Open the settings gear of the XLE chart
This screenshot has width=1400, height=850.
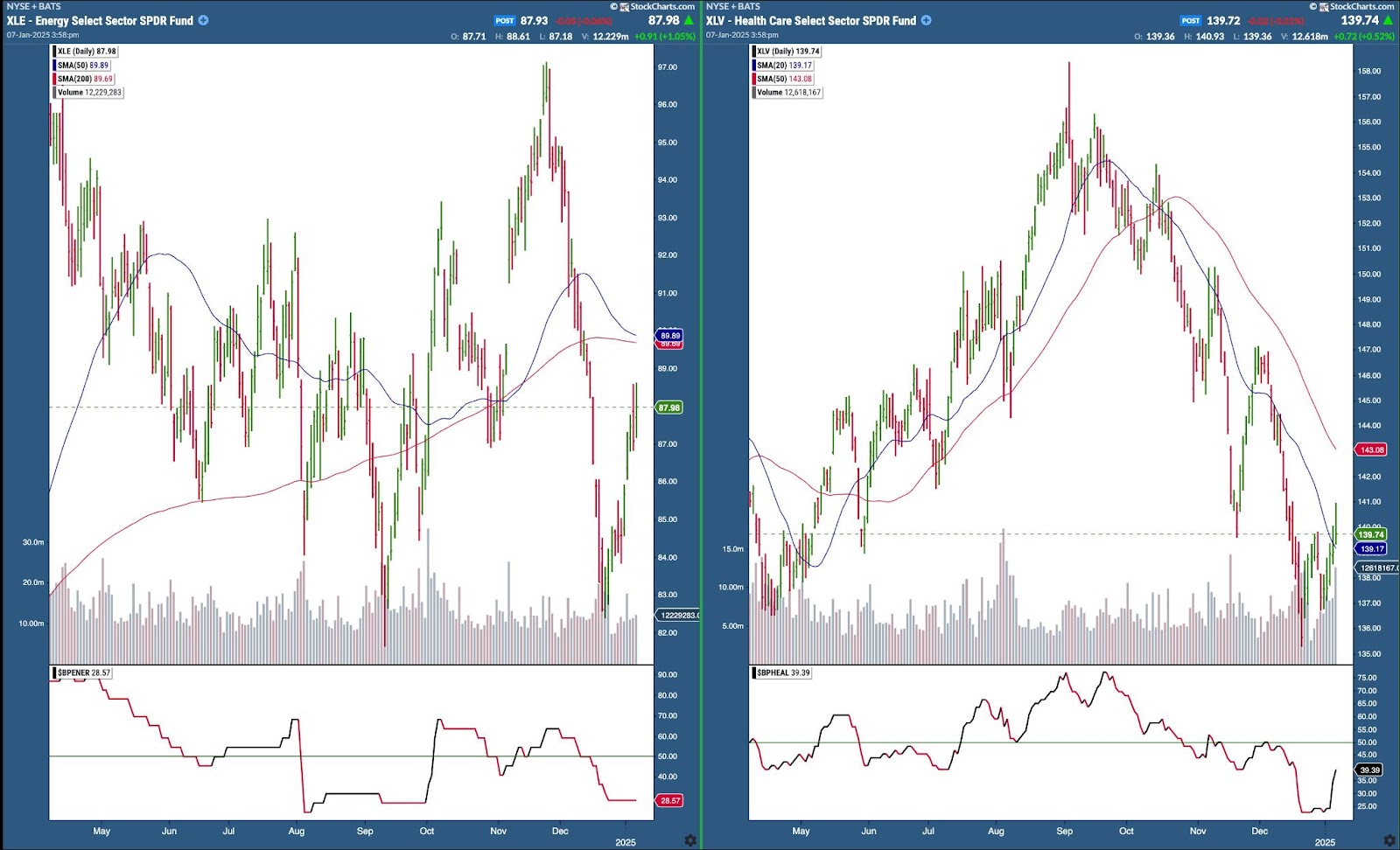click(x=690, y=840)
